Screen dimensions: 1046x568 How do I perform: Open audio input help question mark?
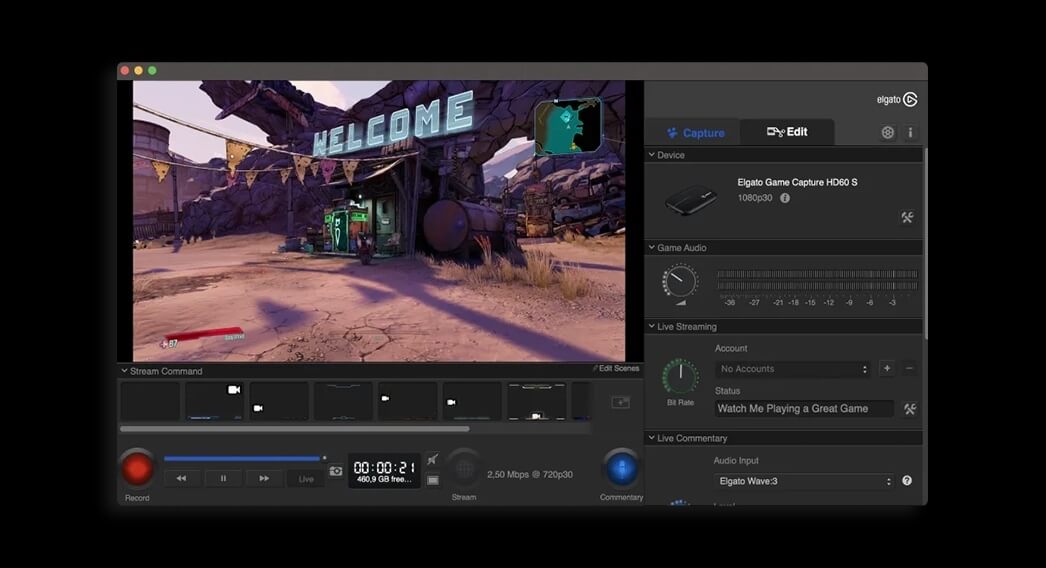click(x=907, y=481)
